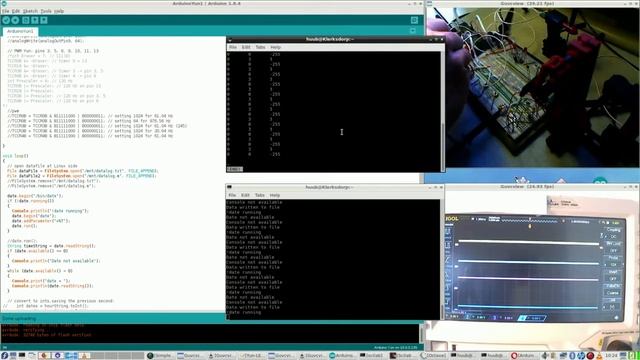Click the lower terminal's vertical scrollbar
This screenshot has width=640, height=360.
click(x=442, y=259)
